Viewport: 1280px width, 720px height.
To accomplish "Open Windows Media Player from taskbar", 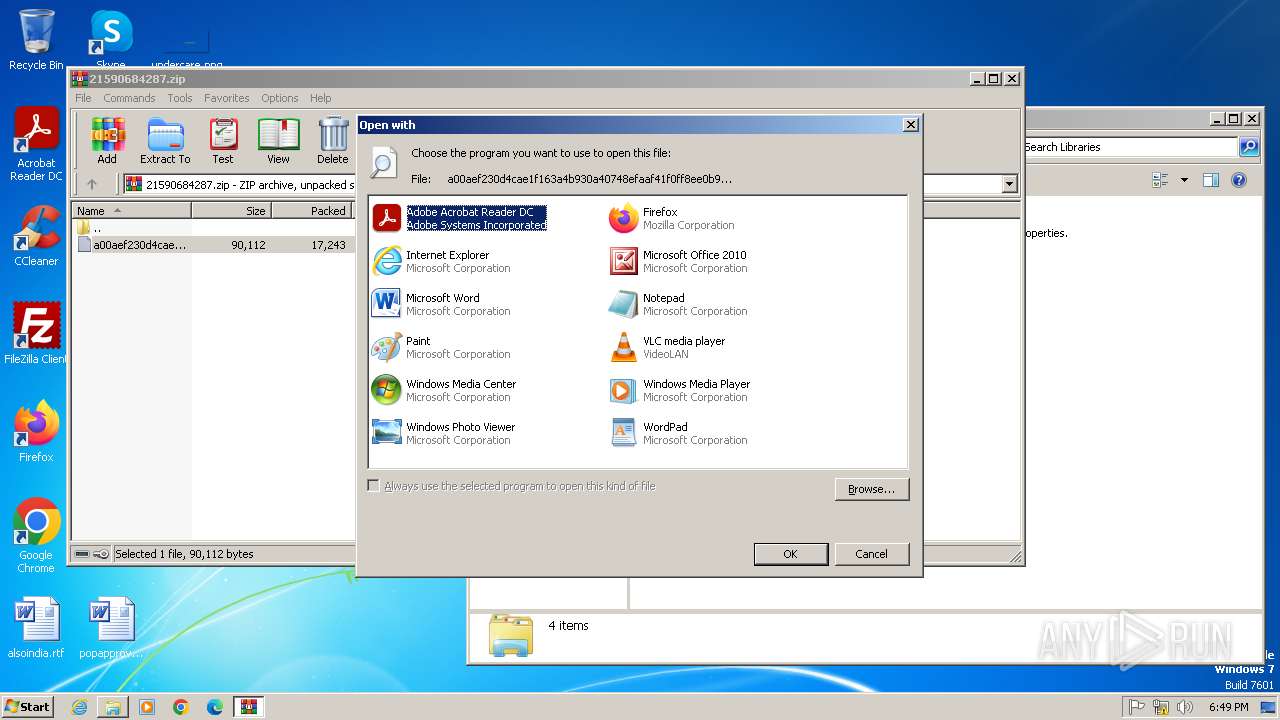I will tap(147, 707).
